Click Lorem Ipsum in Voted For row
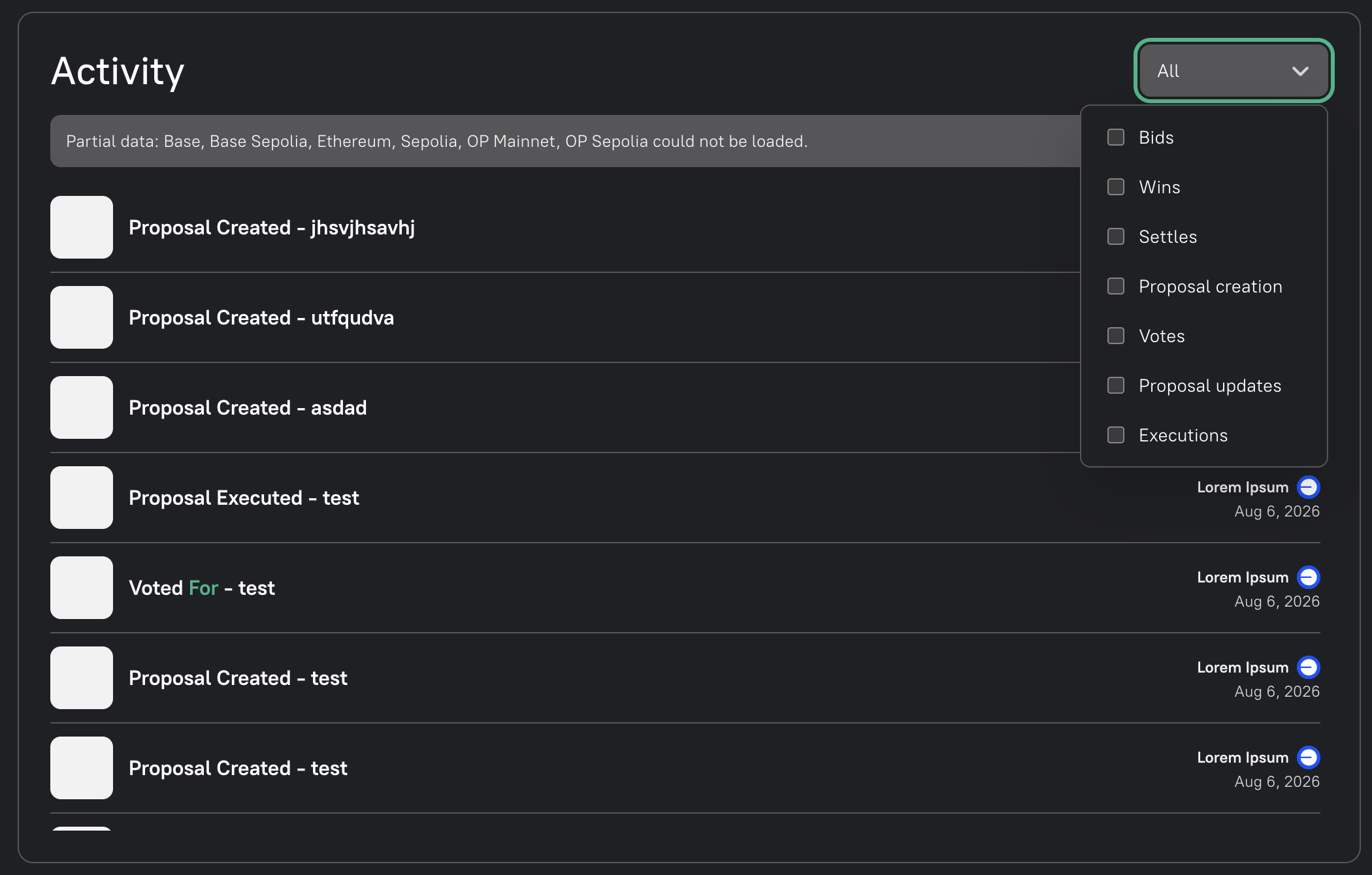The width and height of the screenshot is (1372, 875). pyautogui.click(x=1243, y=577)
